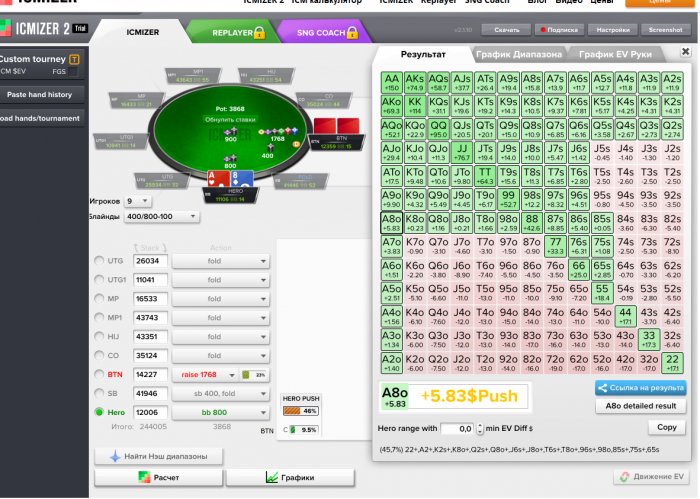Select the HIJ radio button

[x=99, y=336]
